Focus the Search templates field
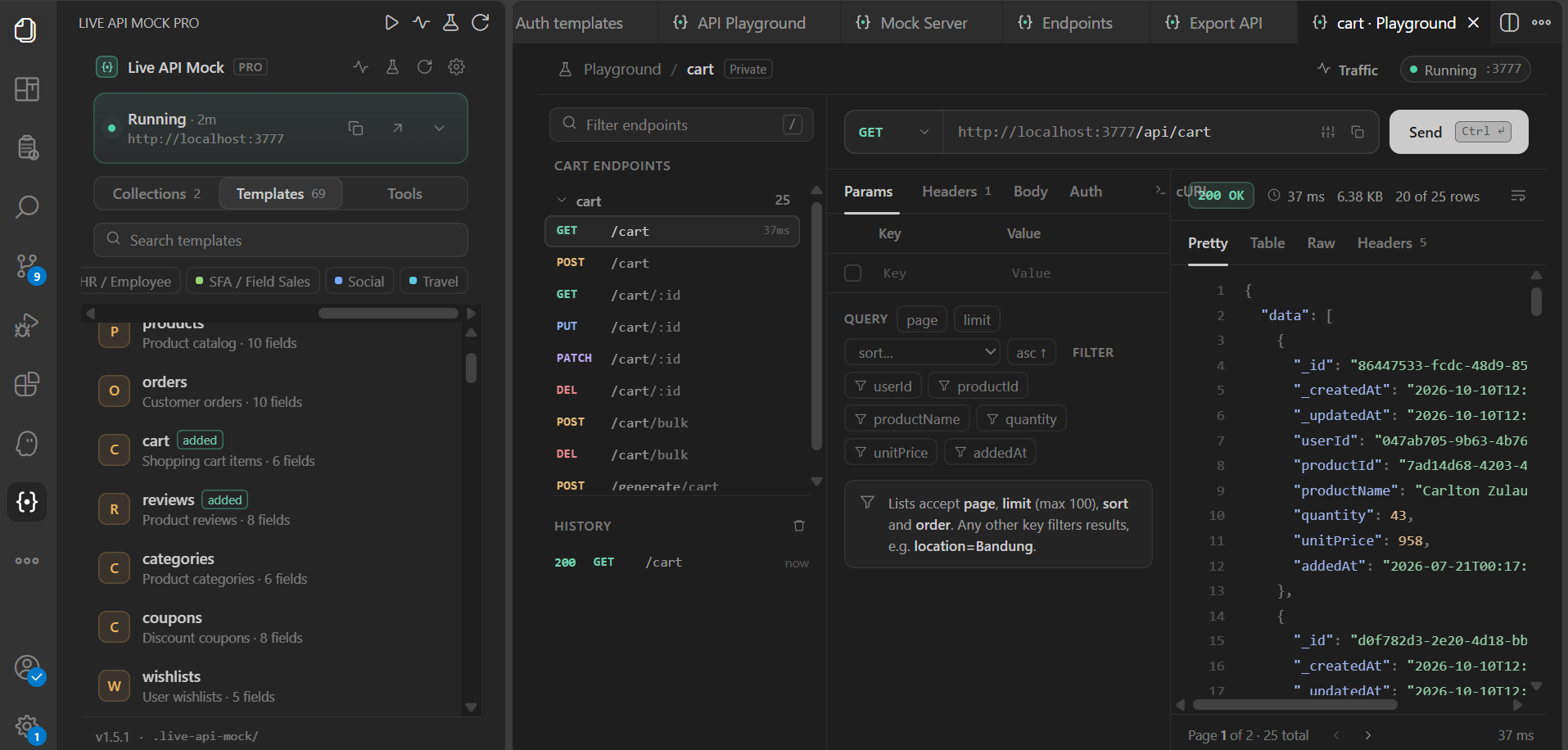Screen dimensions: 1568x750 (281, 240)
